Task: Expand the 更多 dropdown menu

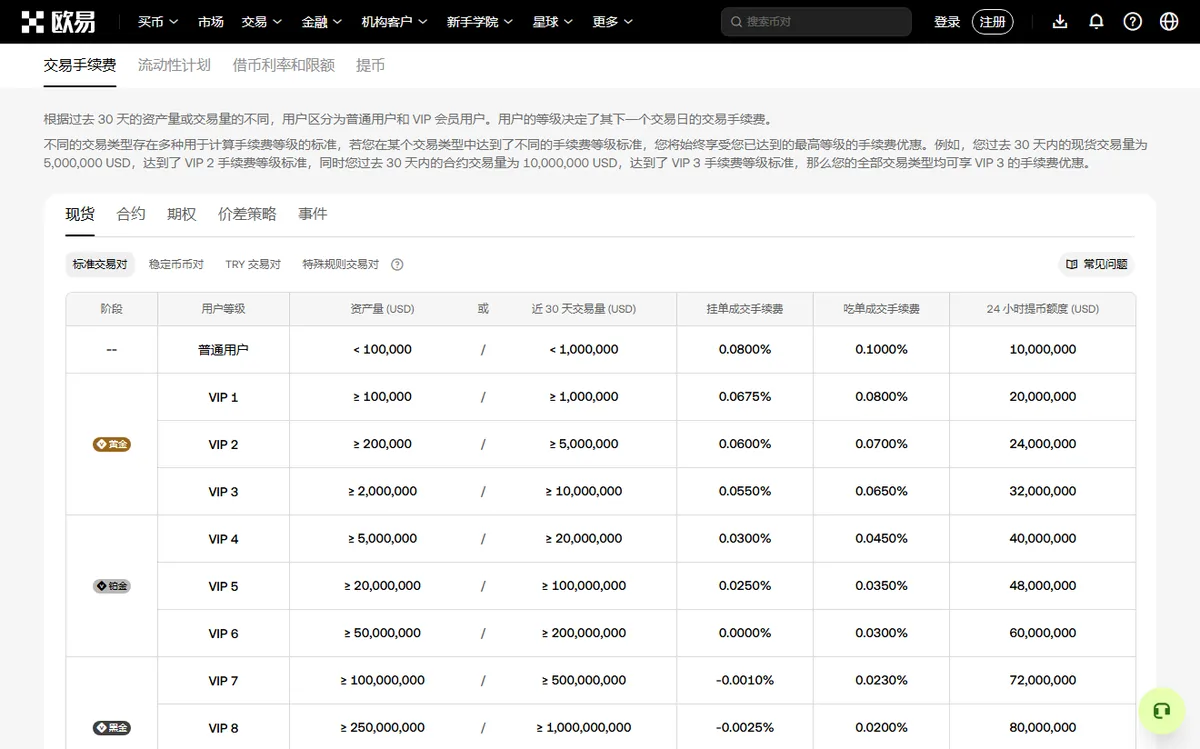Action: click(612, 21)
